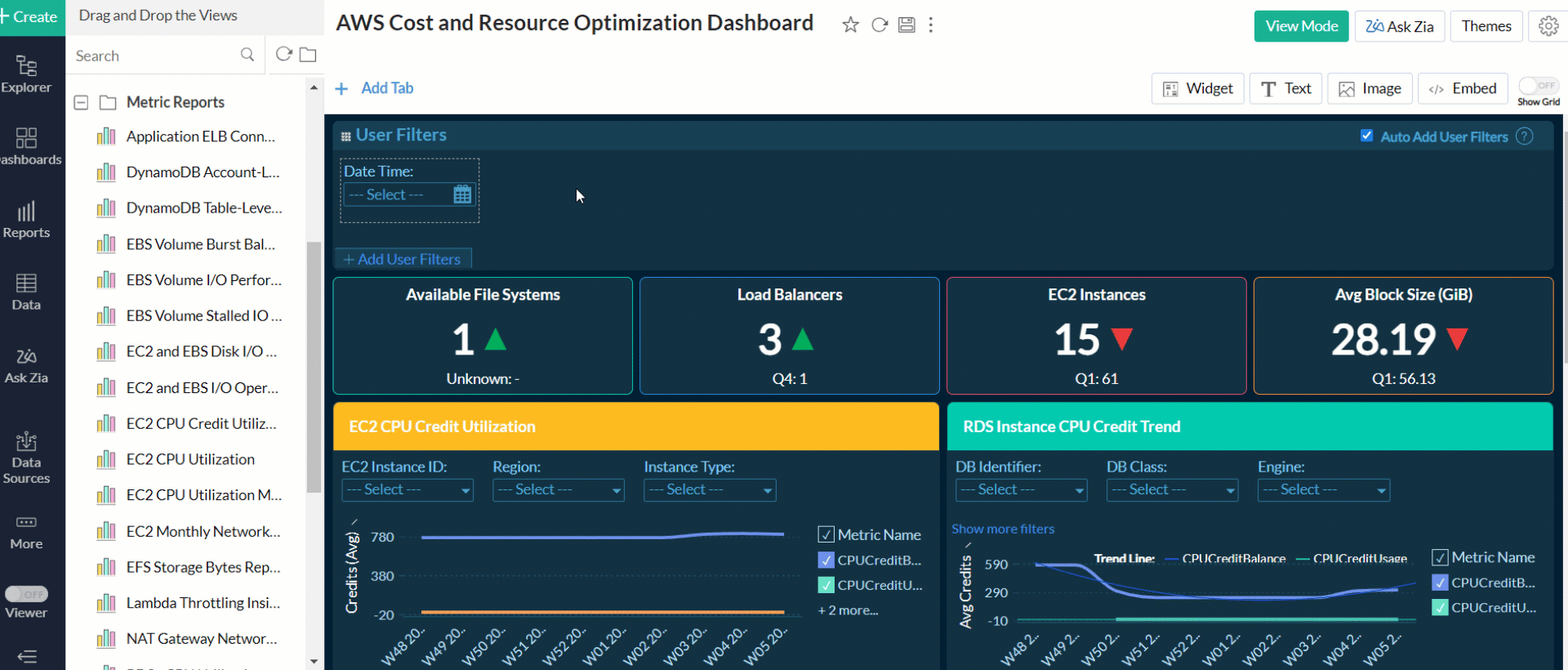
Task: Click the new folder icon in views panel
Action: (308, 55)
